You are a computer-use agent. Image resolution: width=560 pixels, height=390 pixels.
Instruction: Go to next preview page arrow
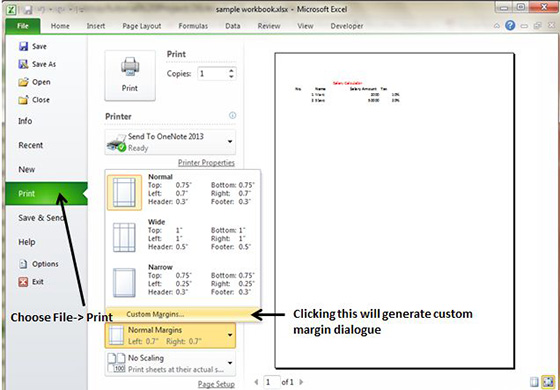[301, 382]
